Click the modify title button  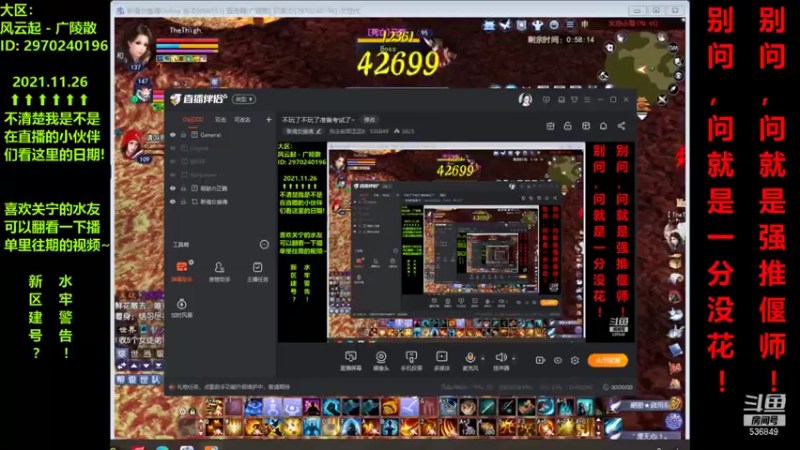(x=369, y=119)
